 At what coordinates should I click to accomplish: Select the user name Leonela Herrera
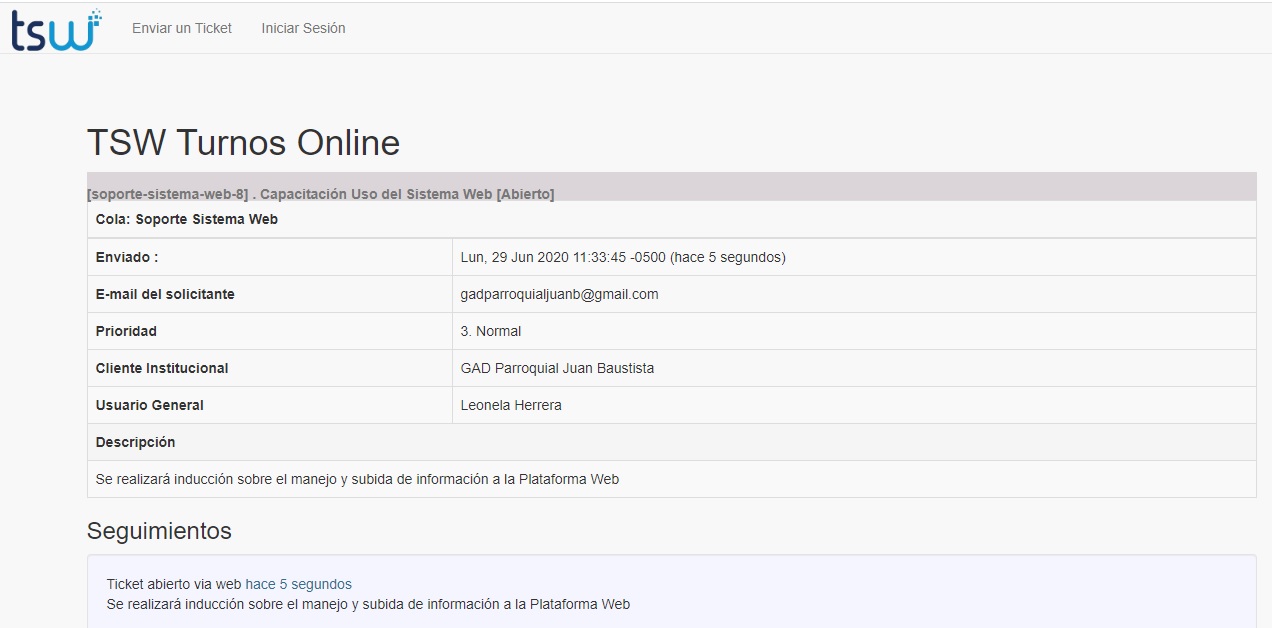[511, 405]
